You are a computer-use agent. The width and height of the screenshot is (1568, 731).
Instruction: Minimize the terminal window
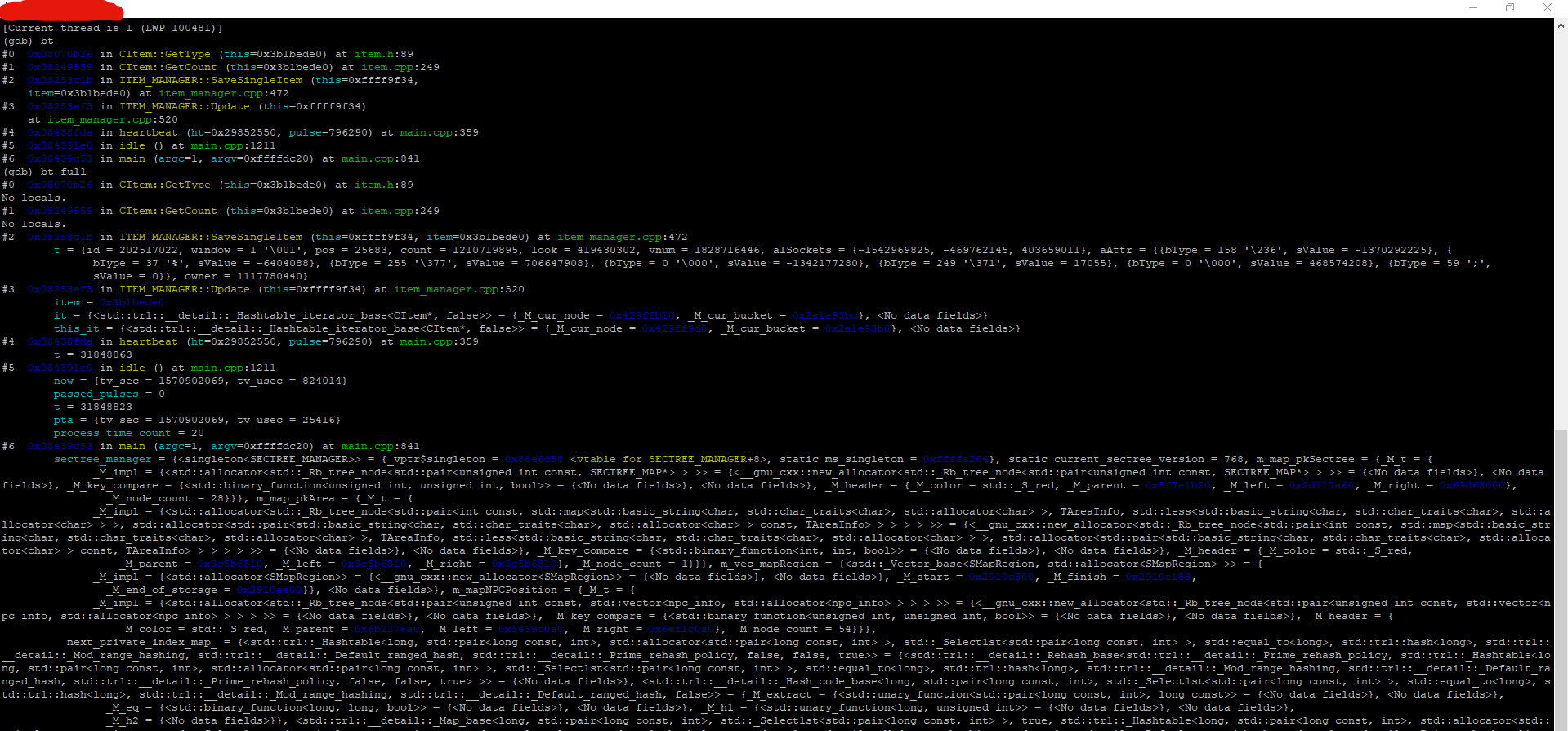coord(1473,7)
